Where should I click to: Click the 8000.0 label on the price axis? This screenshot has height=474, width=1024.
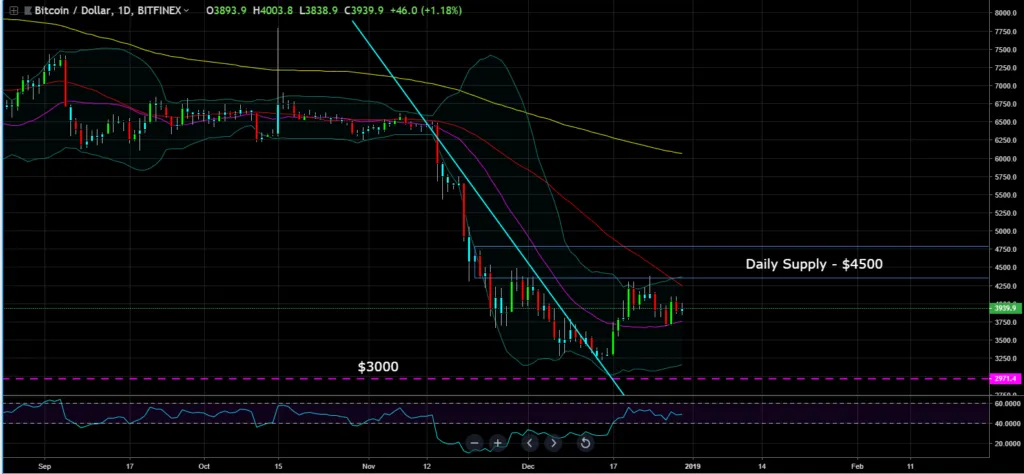click(1006, 13)
